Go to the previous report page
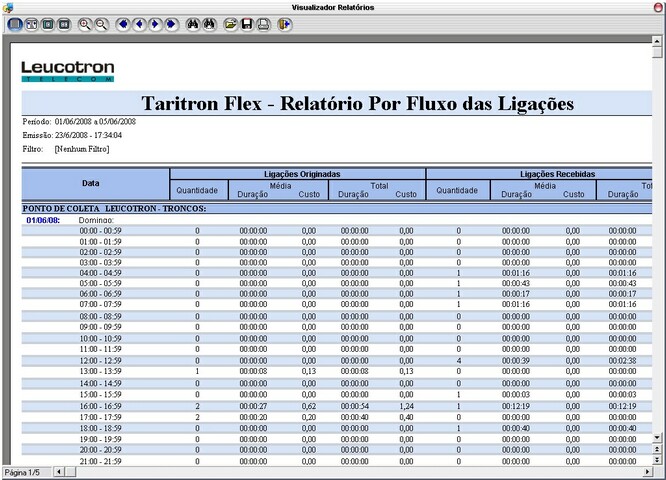 [x=139, y=24]
